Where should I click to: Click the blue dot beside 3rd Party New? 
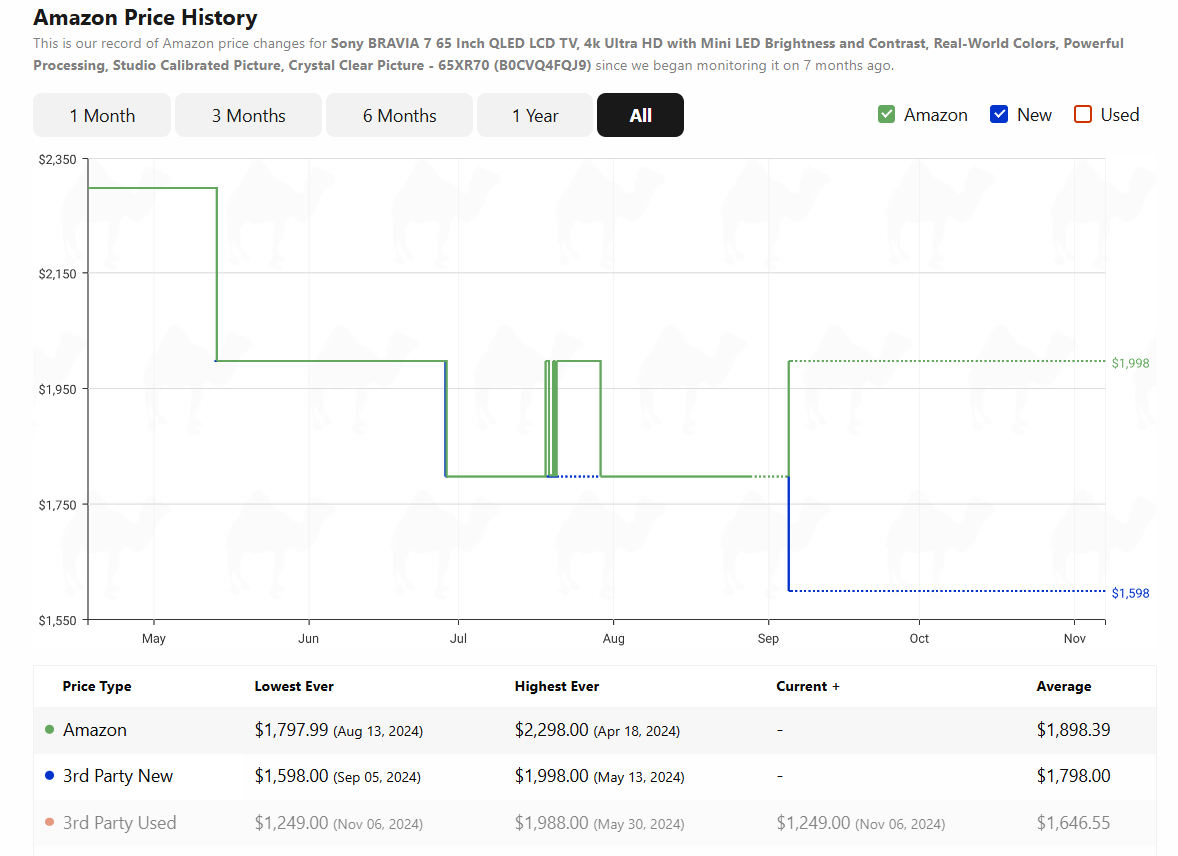pos(50,776)
